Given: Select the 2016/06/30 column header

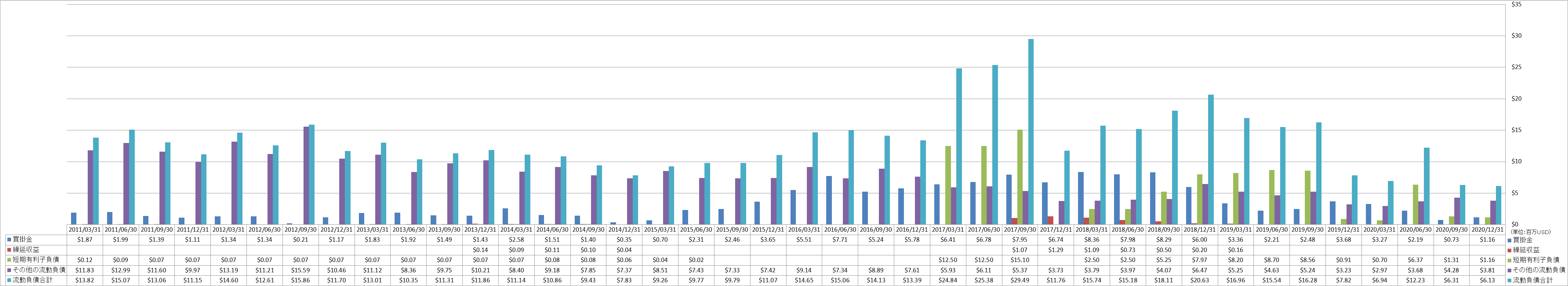Looking at the screenshot, I should click(840, 231).
